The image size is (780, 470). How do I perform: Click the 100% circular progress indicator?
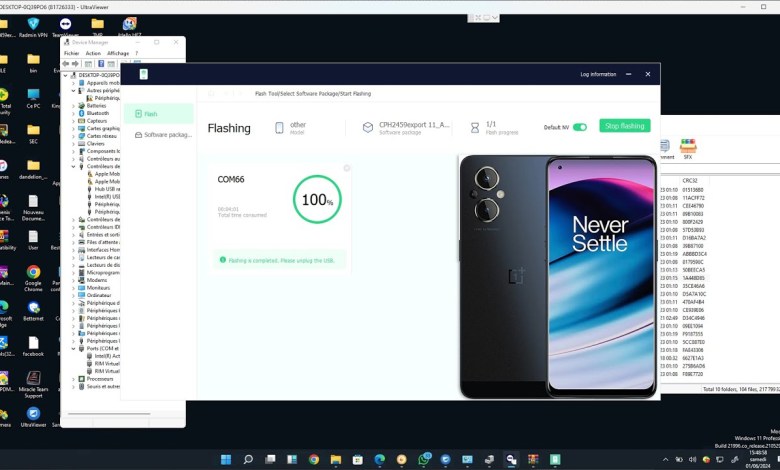pyautogui.click(x=316, y=199)
